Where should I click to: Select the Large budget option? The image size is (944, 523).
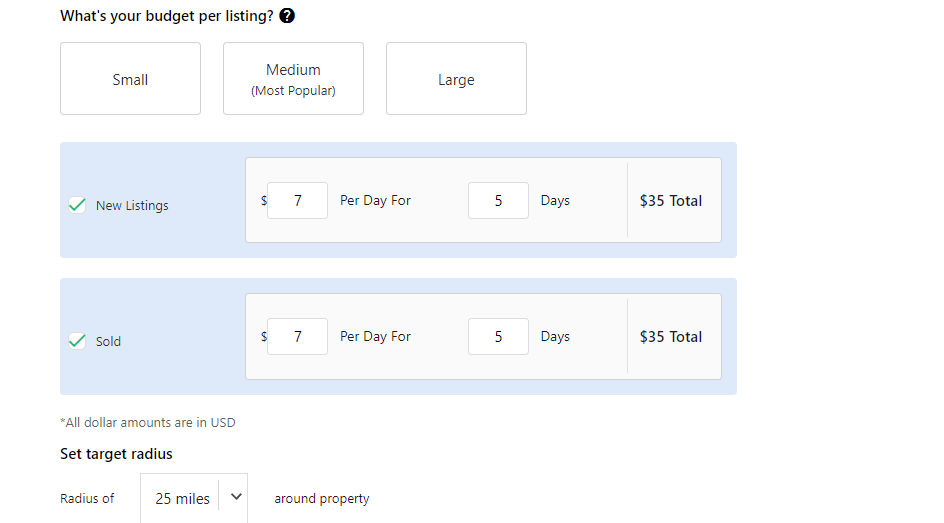(x=456, y=78)
